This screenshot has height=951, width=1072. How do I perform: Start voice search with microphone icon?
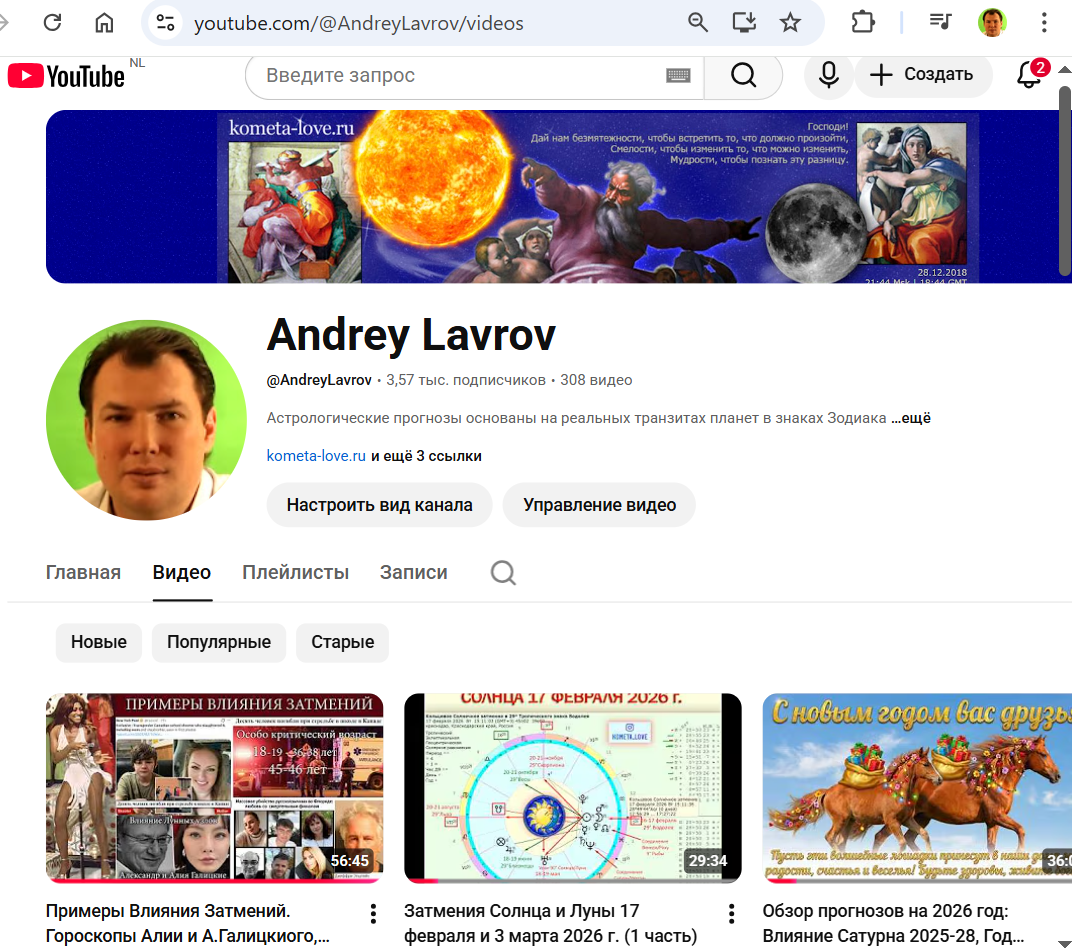click(x=828, y=76)
